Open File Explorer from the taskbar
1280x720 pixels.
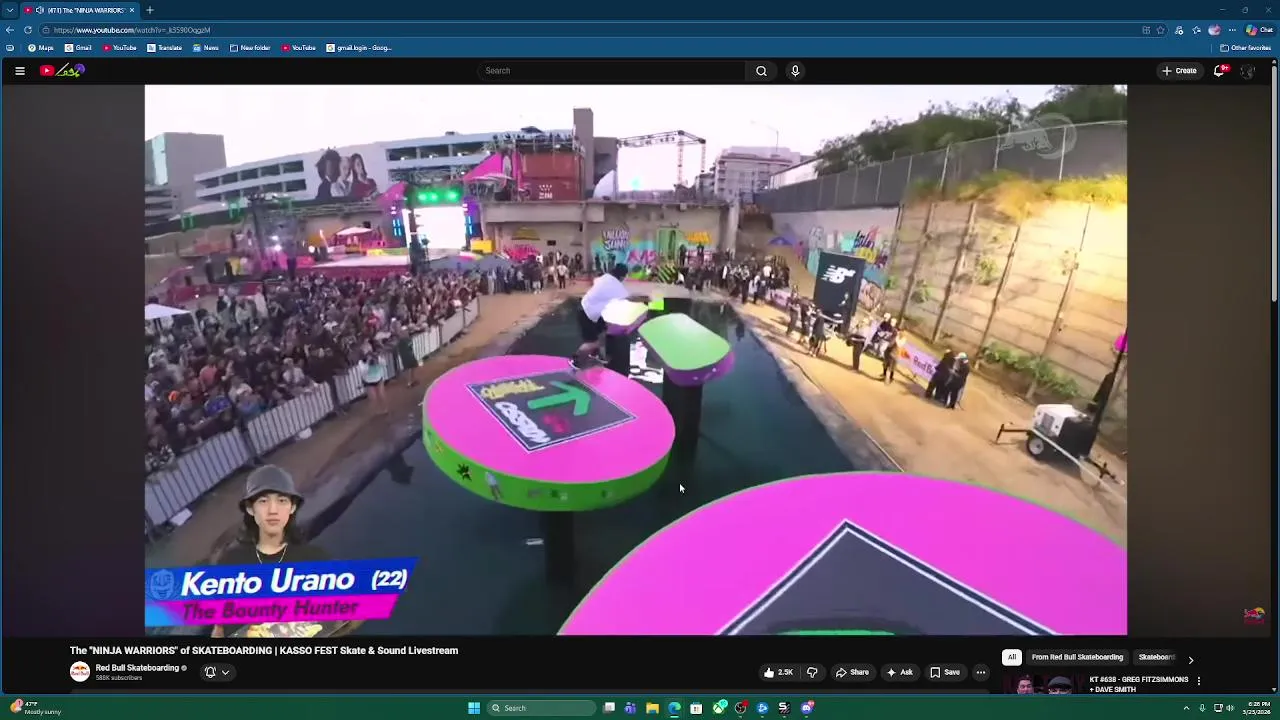pyautogui.click(x=652, y=708)
